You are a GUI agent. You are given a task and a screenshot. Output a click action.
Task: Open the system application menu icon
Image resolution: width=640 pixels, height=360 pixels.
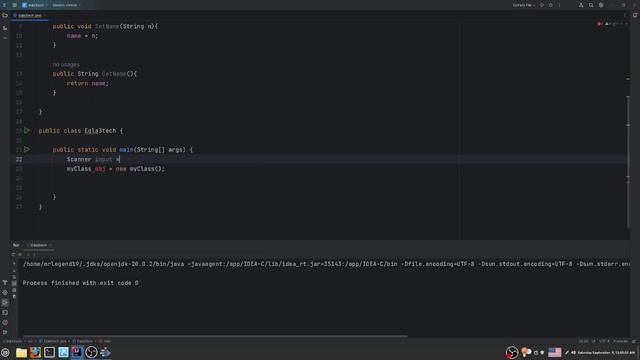coord(5,352)
